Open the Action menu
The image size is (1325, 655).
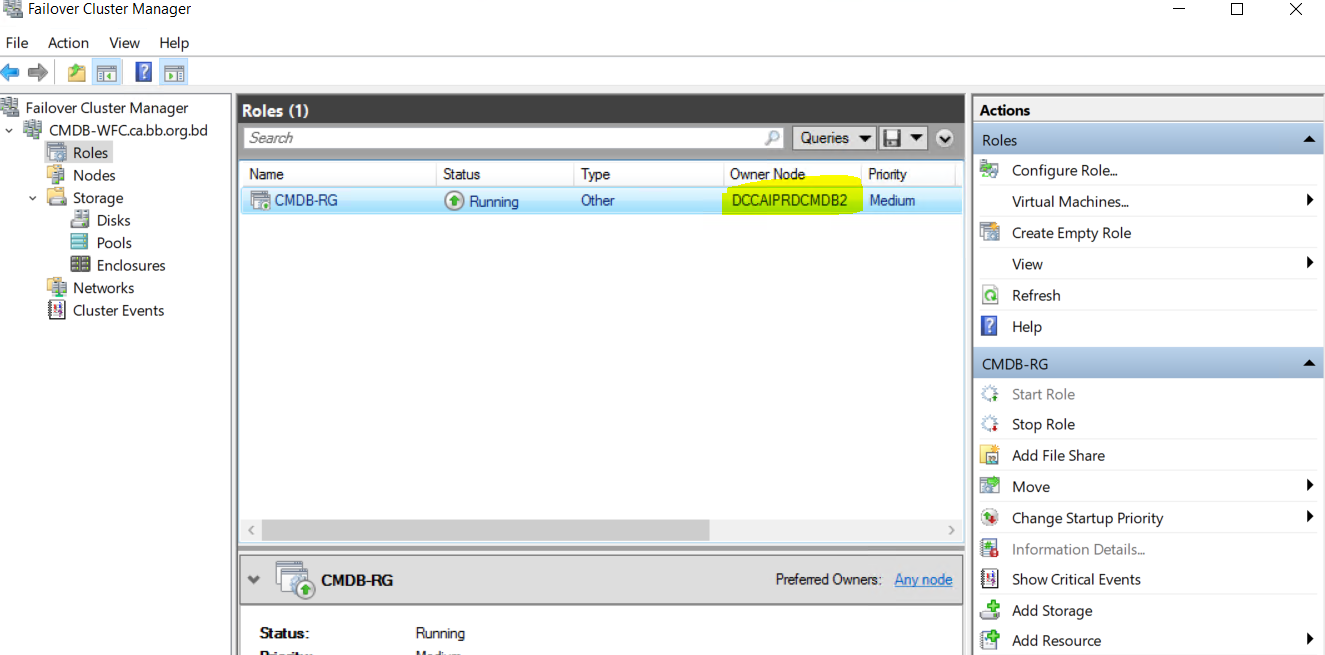point(68,43)
